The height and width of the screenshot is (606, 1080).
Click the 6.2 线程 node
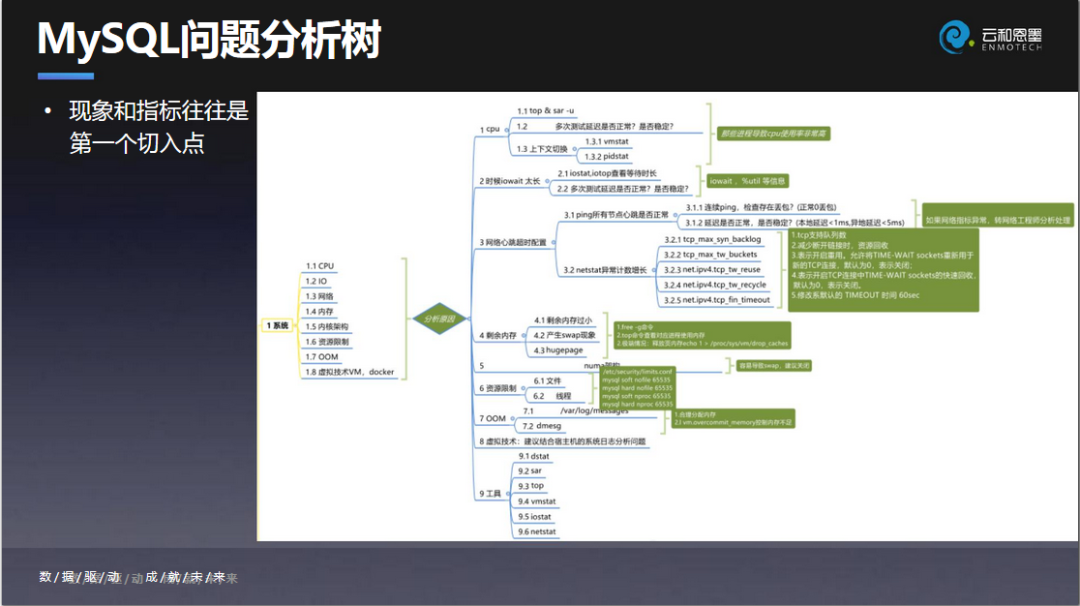pyautogui.click(x=552, y=396)
